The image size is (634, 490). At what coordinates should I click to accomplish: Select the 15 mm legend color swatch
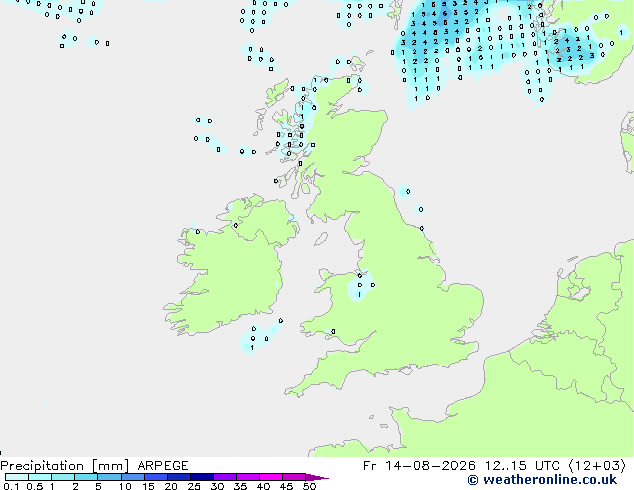pyautogui.click(x=156, y=477)
